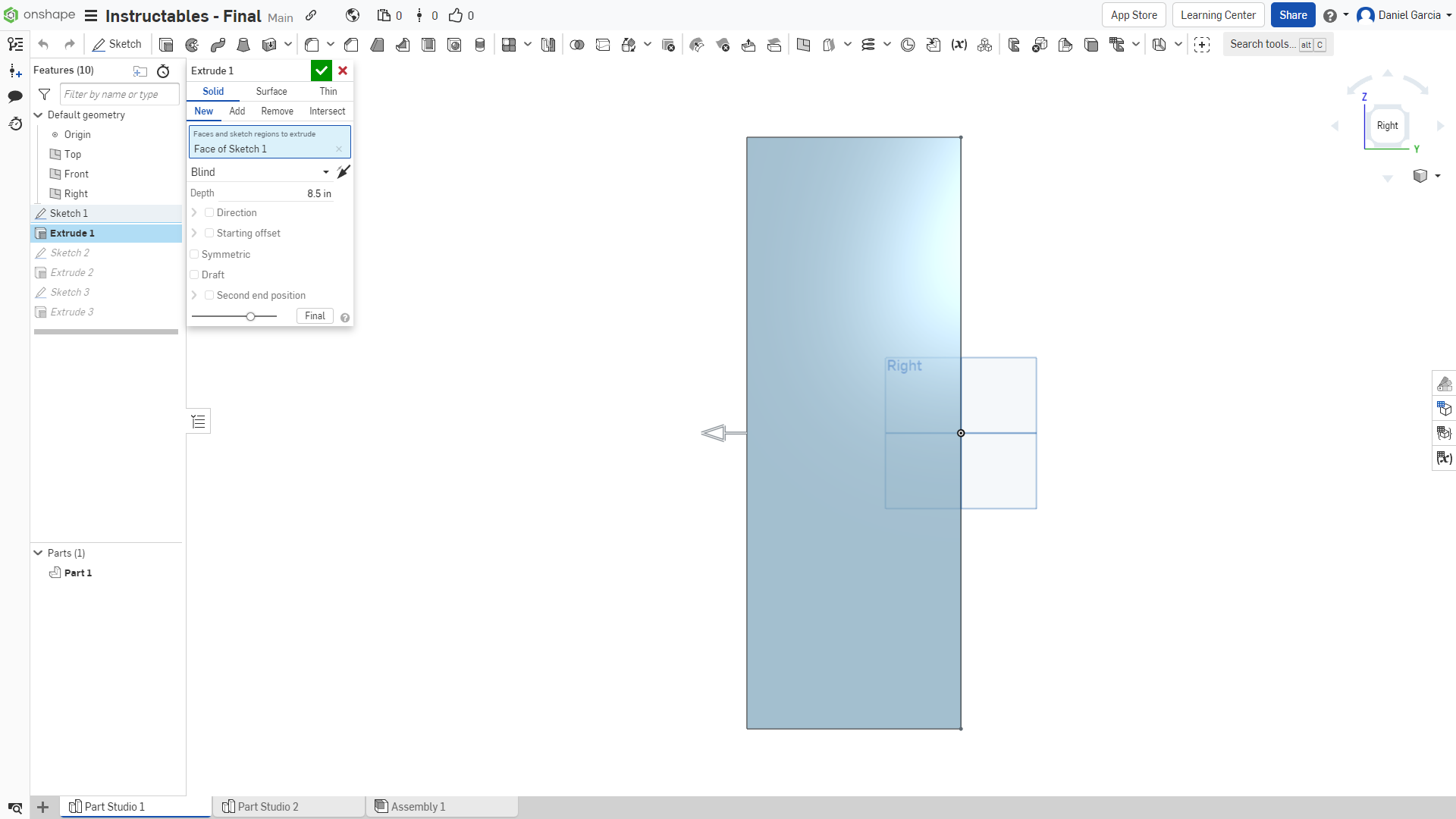Switch to the Surface tab in Extrude dialog
The height and width of the screenshot is (819, 1456).
271,91
